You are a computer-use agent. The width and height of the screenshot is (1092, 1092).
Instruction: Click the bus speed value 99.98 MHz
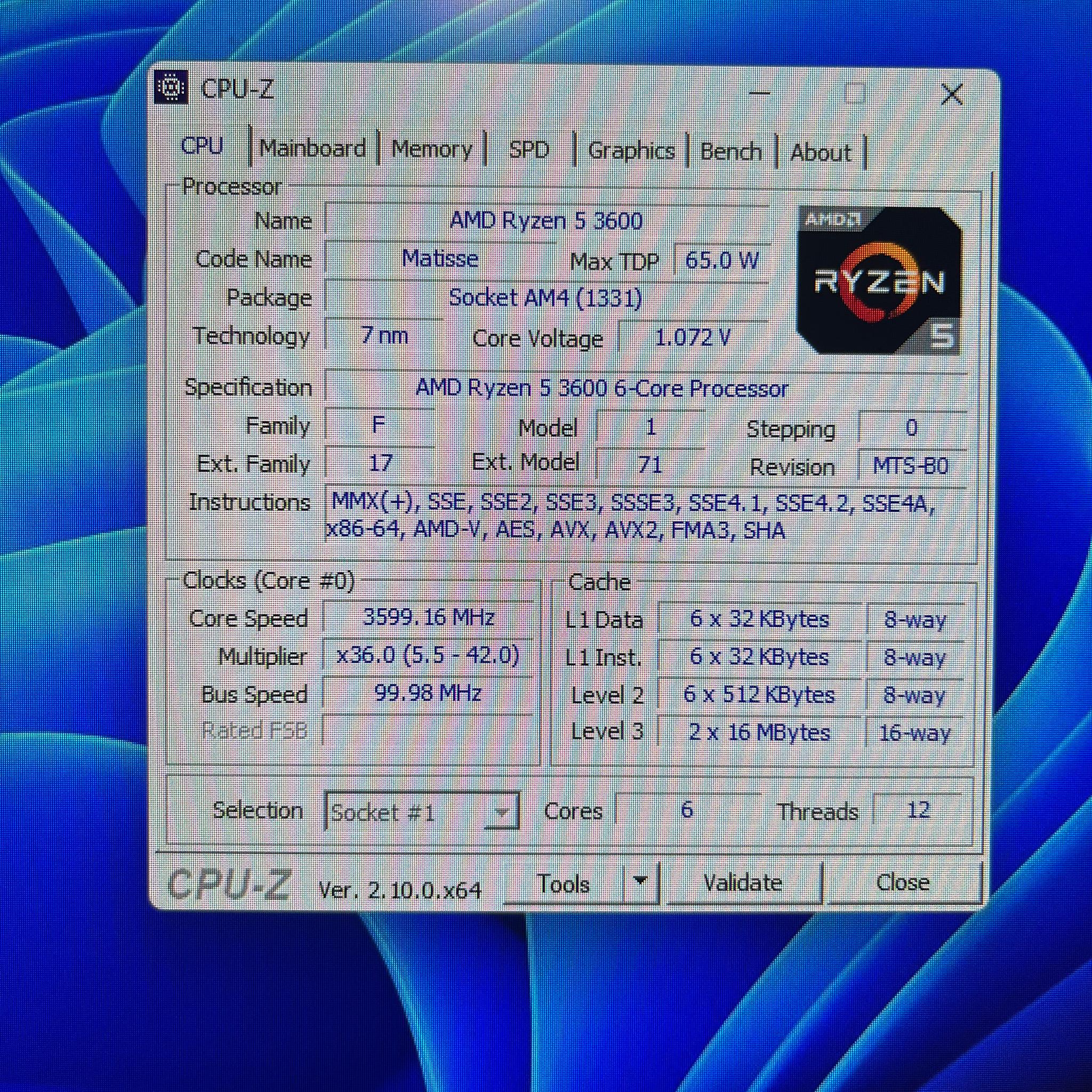pos(428,693)
